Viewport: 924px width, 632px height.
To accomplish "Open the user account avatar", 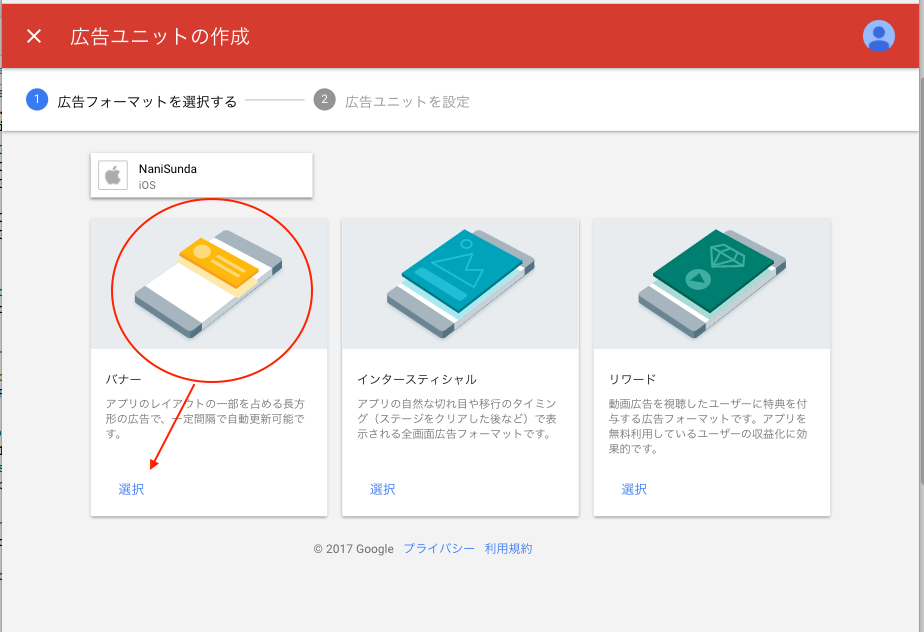I will pos(879,36).
